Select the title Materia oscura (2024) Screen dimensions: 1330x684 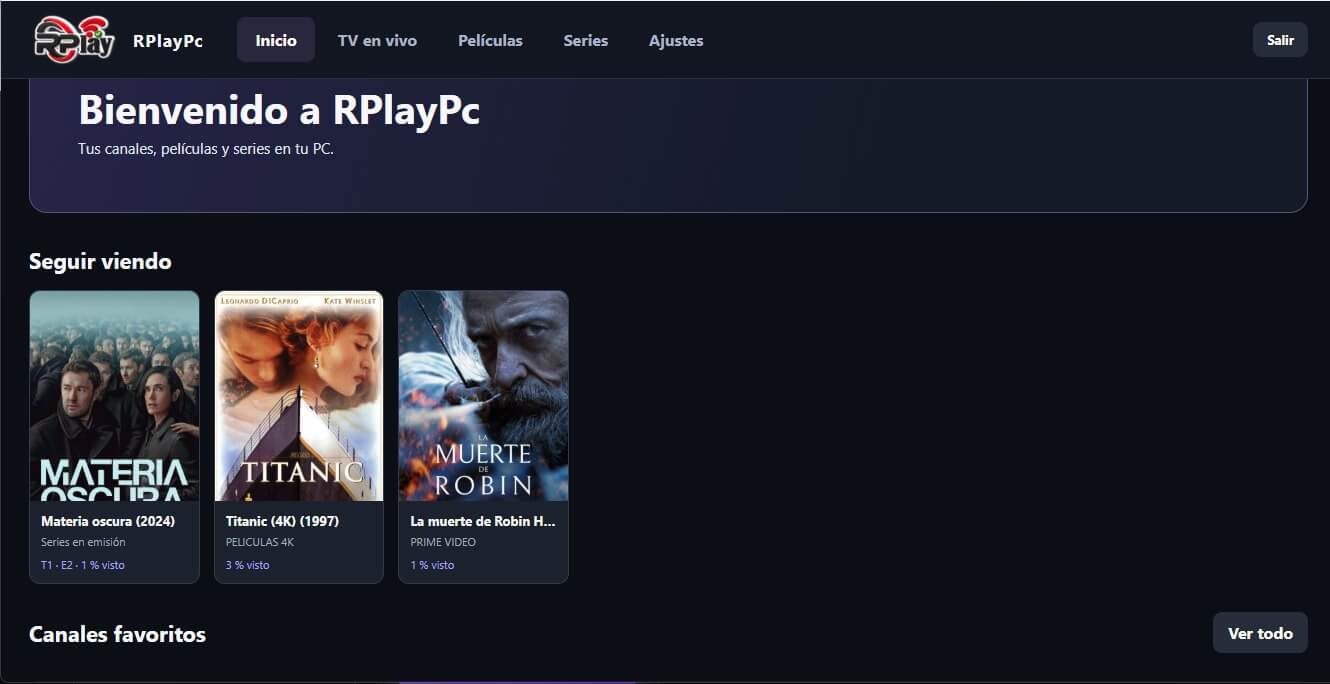point(108,521)
